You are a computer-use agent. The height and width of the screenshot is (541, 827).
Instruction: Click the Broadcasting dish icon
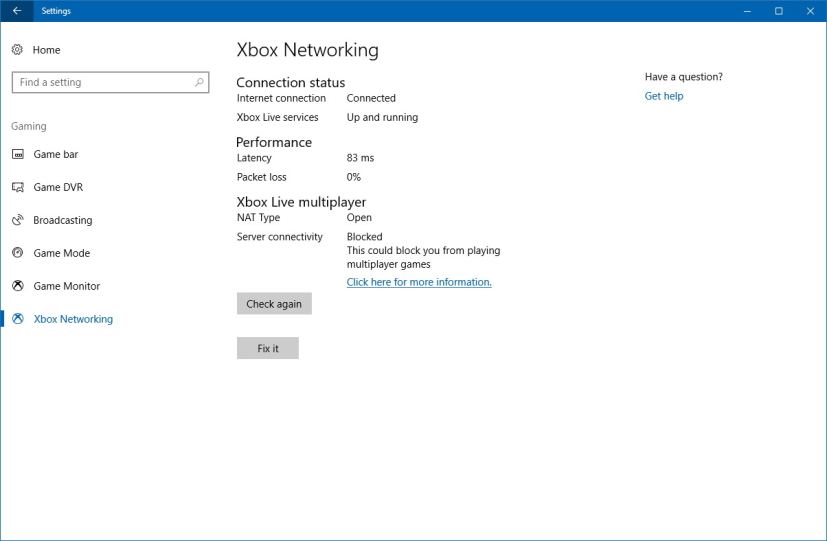pyautogui.click(x=18, y=220)
